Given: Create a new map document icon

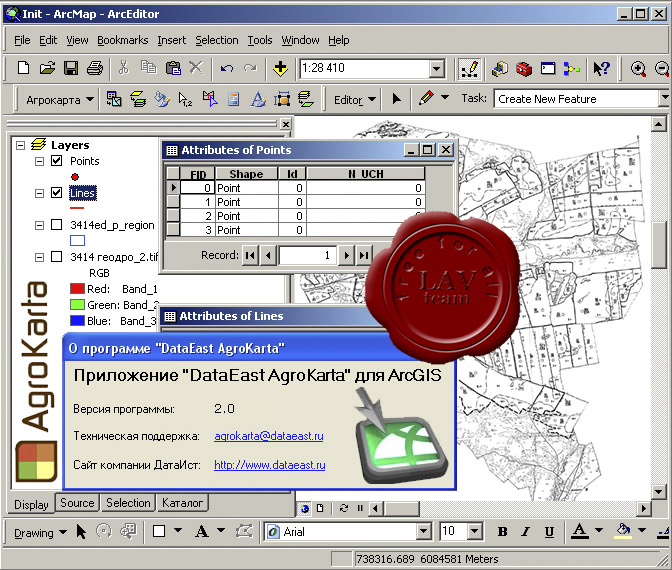Looking at the screenshot, I should [23, 68].
